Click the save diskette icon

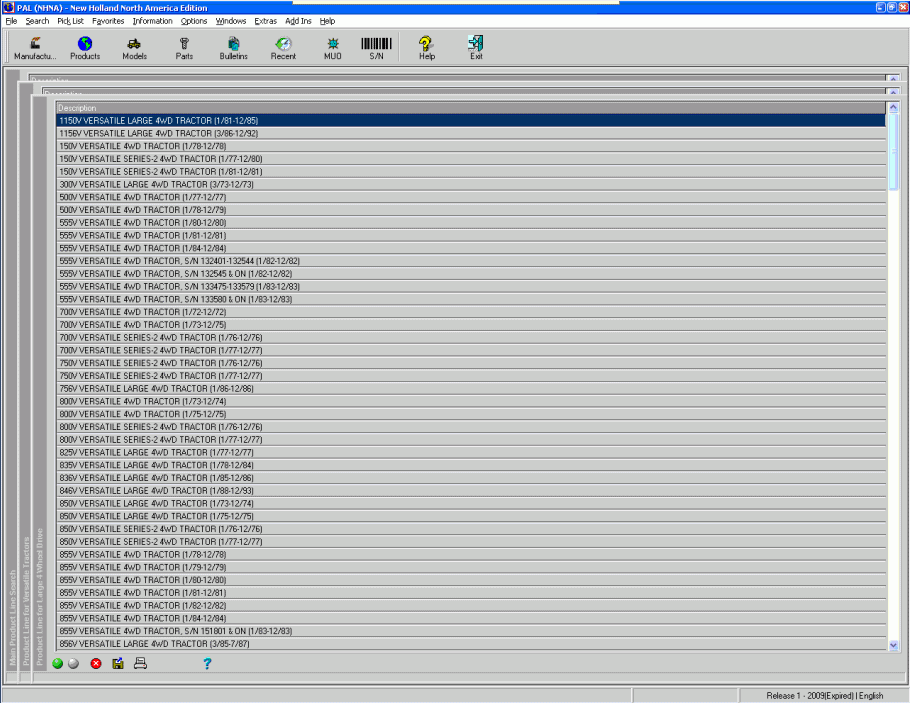pyautogui.click(x=118, y=663)
